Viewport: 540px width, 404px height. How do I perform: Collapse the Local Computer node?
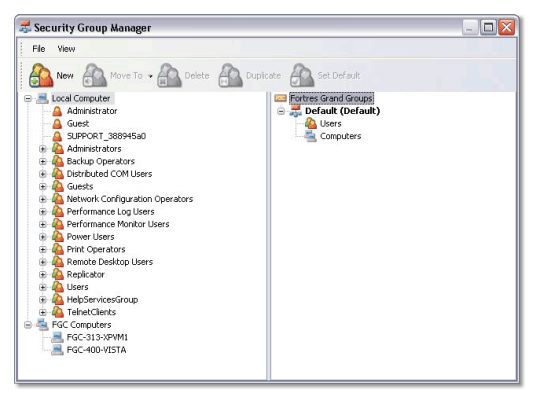tap(28, 99)
